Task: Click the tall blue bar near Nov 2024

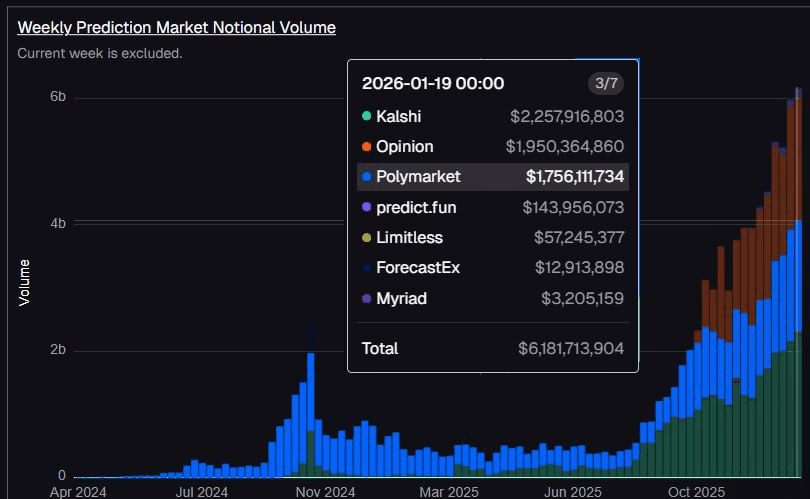Action: (311, 400)
